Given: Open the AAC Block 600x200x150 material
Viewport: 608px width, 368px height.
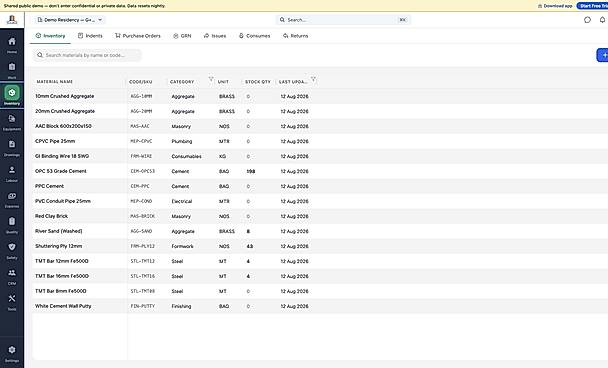Looking at the screenshot, I should pyautogui.click(x=63, y=126).
